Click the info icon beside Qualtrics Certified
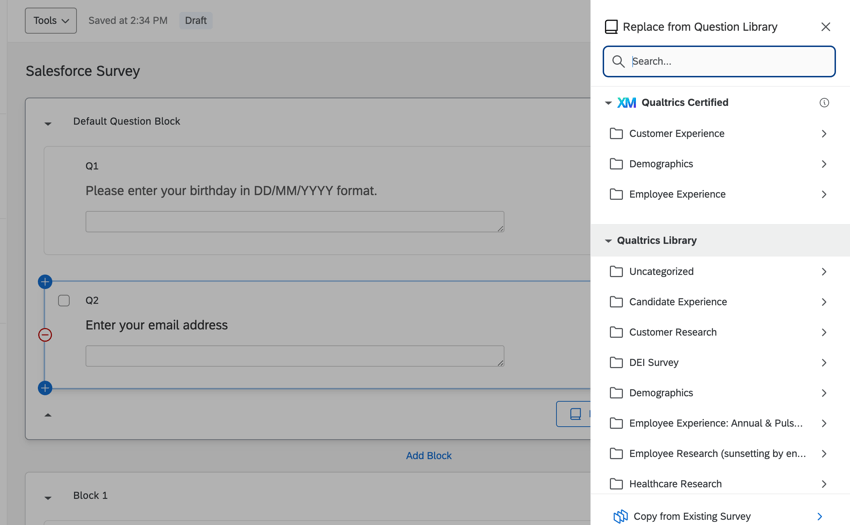This screenshot has width=850, height=525. point(824,103)
